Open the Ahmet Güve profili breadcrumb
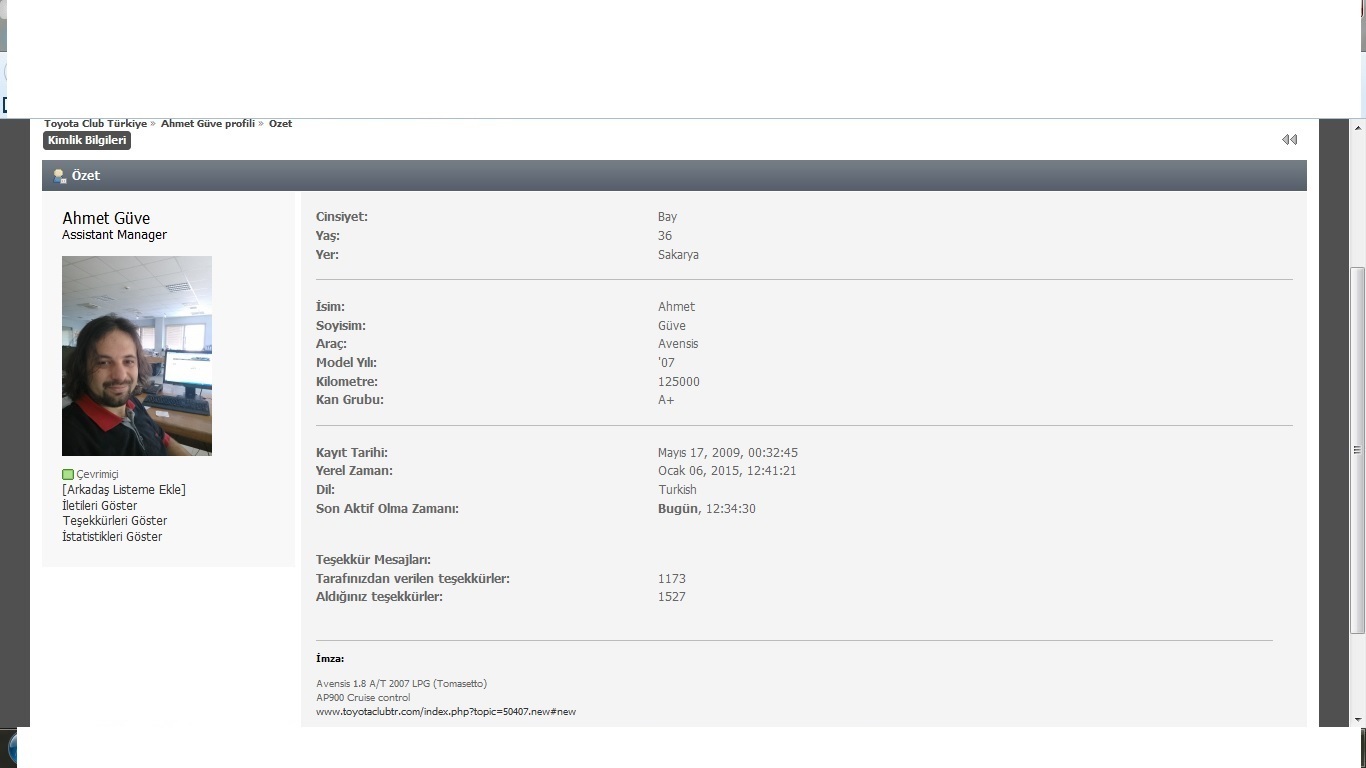This screenshot has height=768, width=1366. 207,124
